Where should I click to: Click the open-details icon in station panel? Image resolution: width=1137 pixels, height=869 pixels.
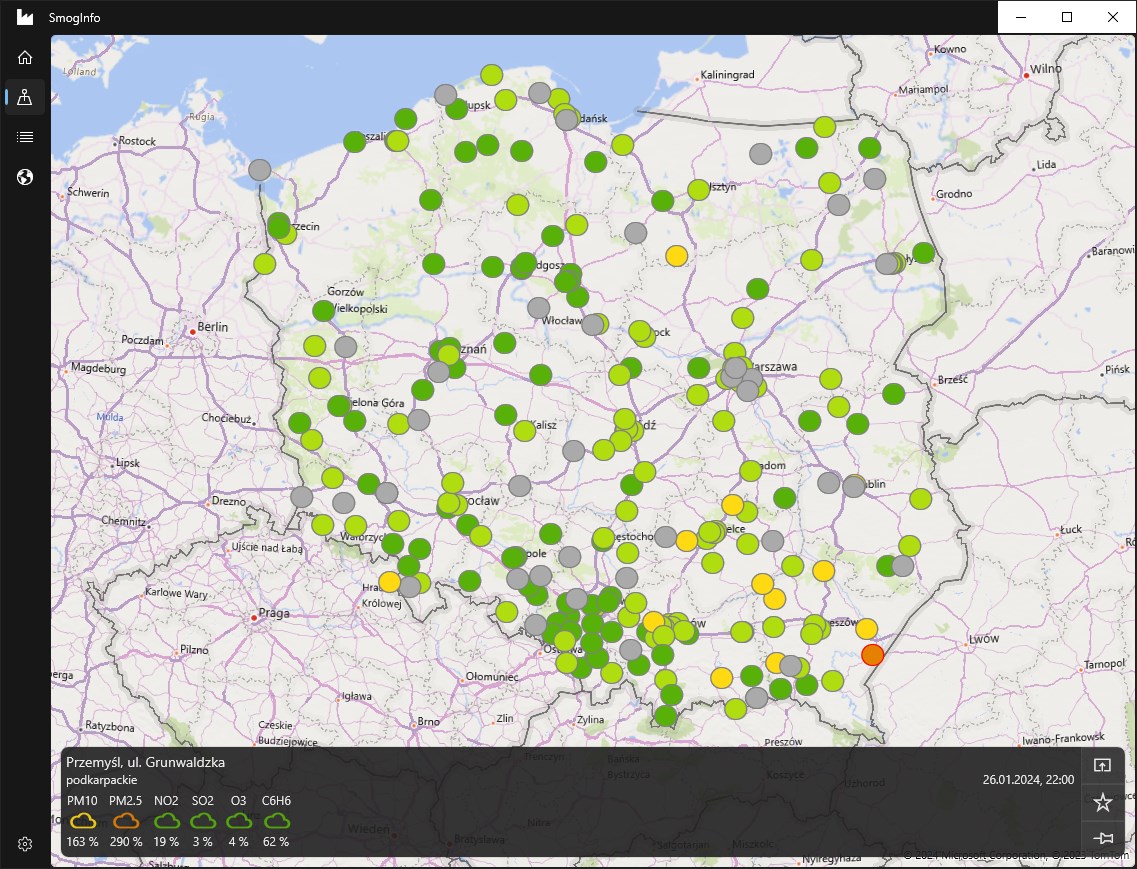point(1103,766)
